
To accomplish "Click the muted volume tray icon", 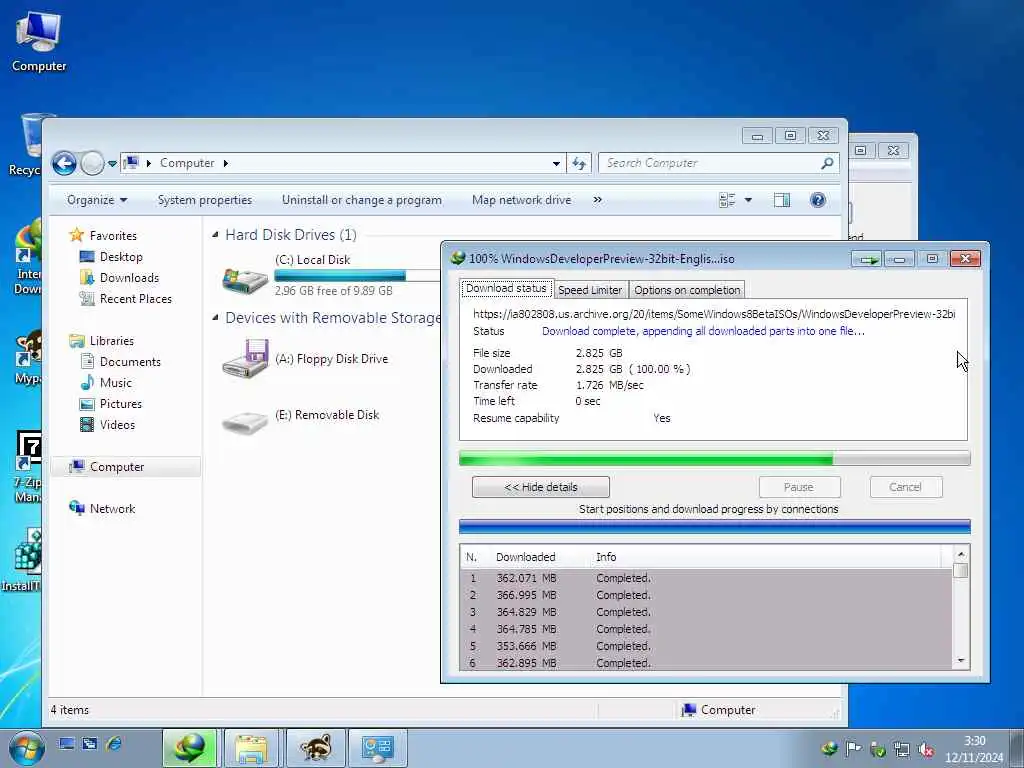I will click(926, 750).
